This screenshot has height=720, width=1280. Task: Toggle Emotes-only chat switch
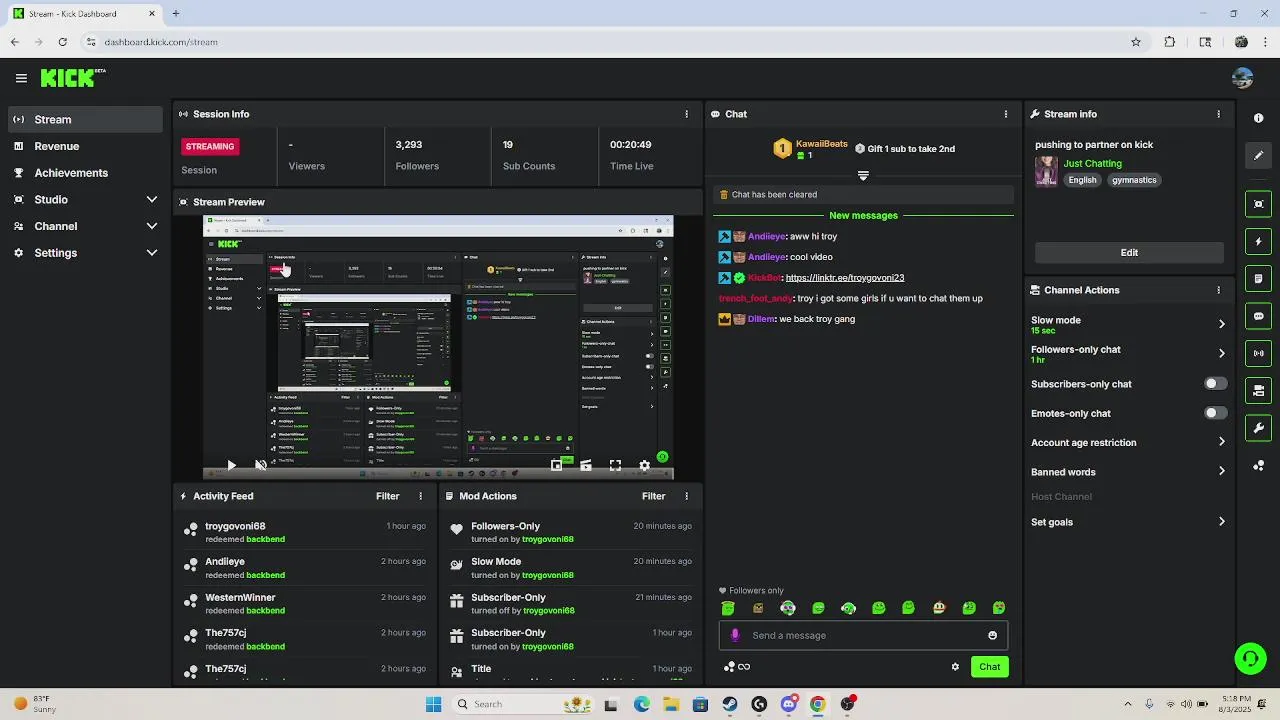[x=1215, y=413]
